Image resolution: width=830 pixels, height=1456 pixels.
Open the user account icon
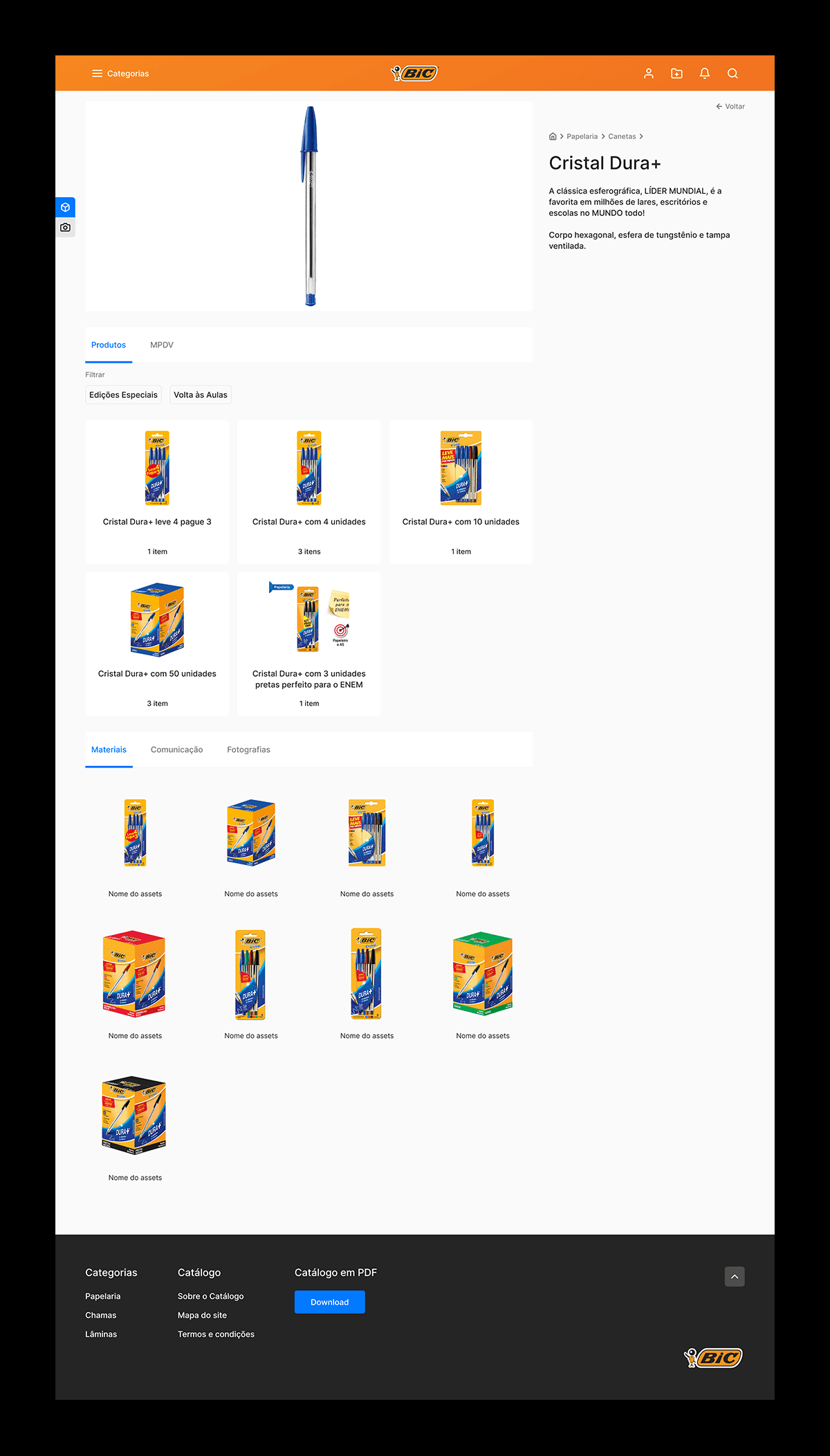coord(649,73)
